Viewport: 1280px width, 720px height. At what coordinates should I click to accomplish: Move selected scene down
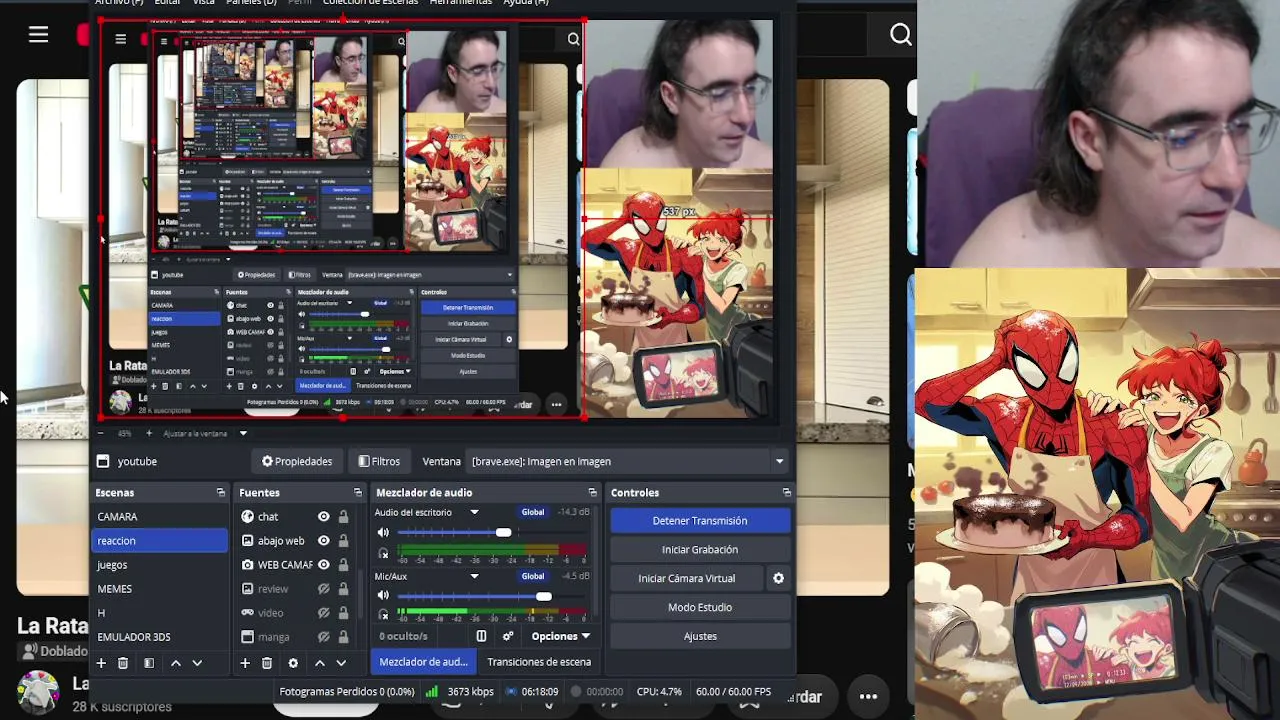pyautogui.click(x=197, y=663)
